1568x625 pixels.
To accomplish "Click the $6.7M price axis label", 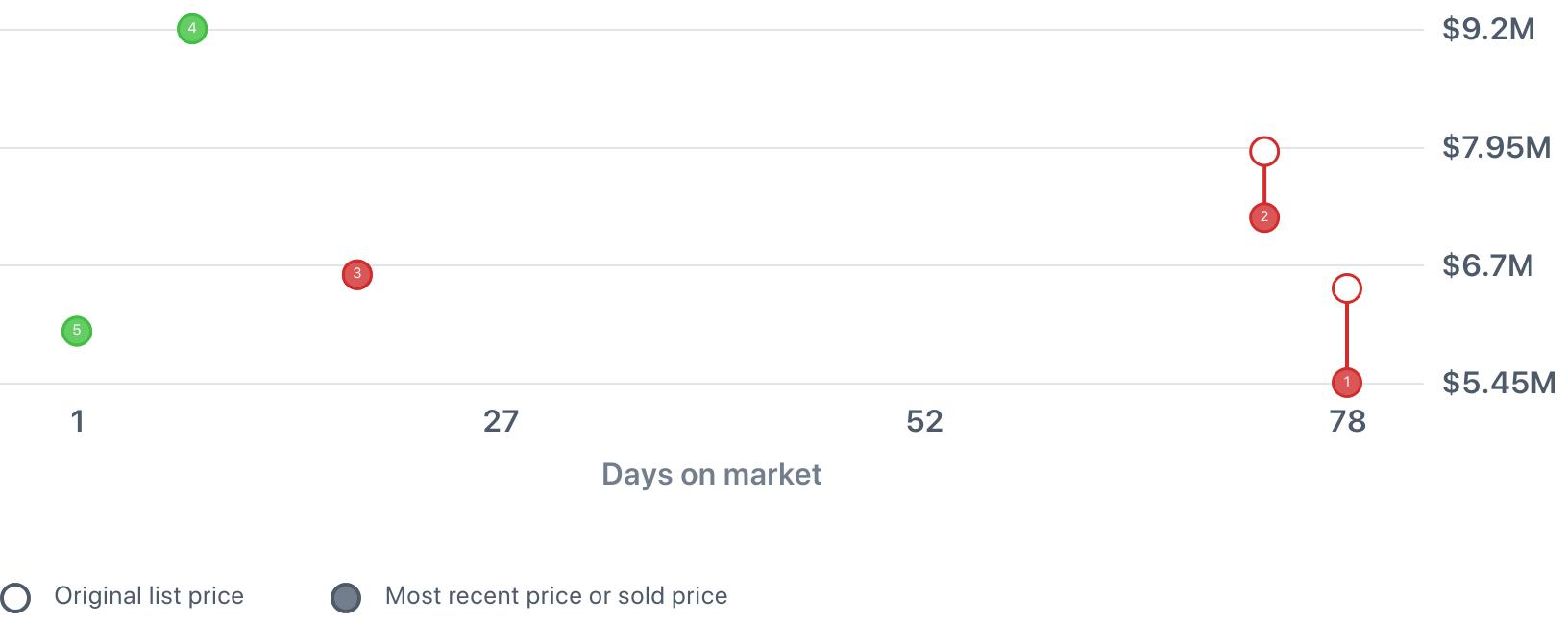I will click(x=1487, y=264).
